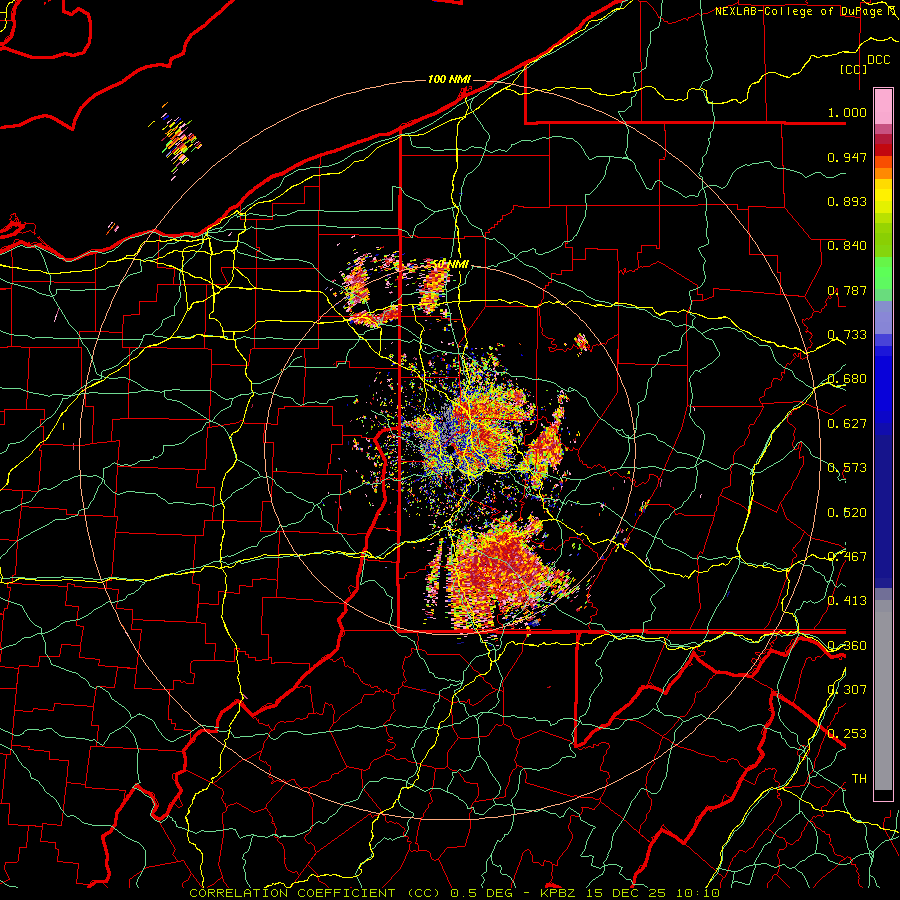Select the 0.787 scale value
Viewport: 900px width, 900px height.
[x=847, y=290]
